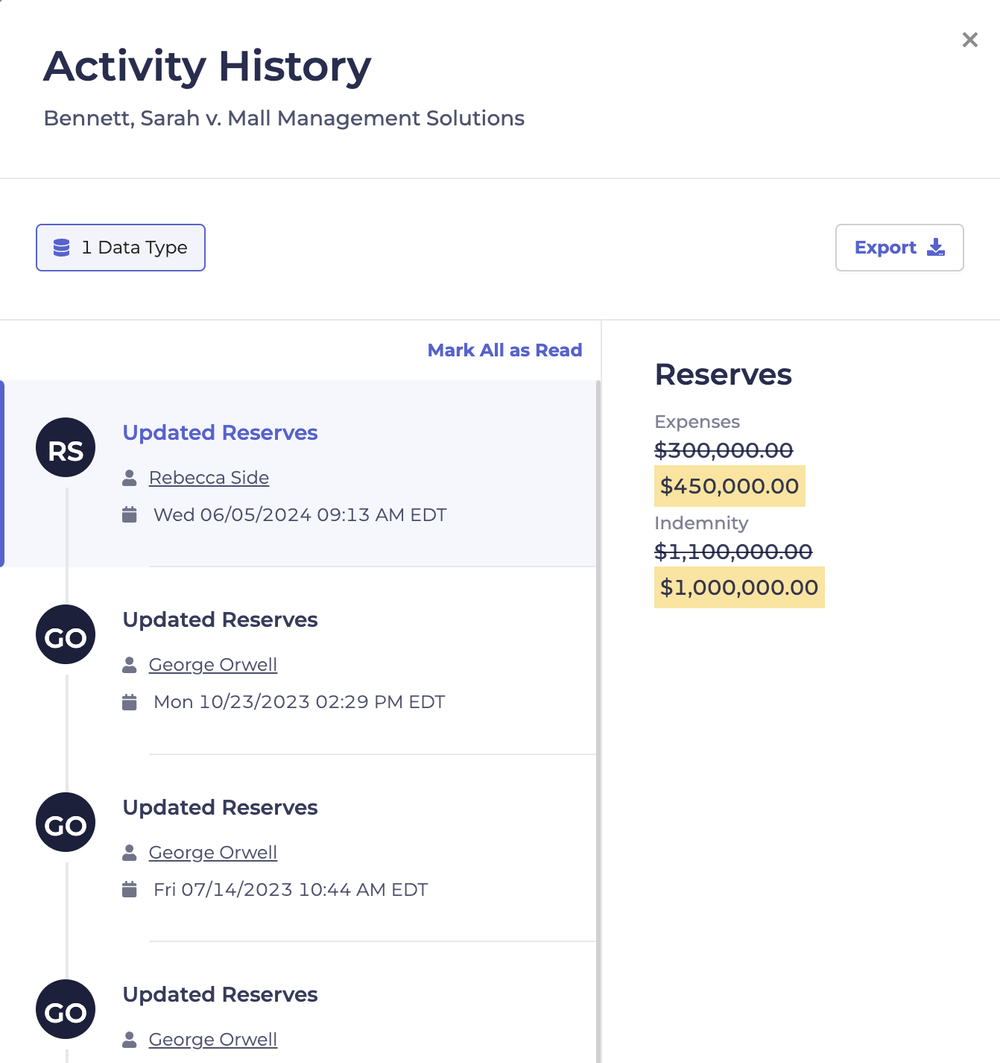Click GO avatar for 07/14/2023 entry

(66, 822)
